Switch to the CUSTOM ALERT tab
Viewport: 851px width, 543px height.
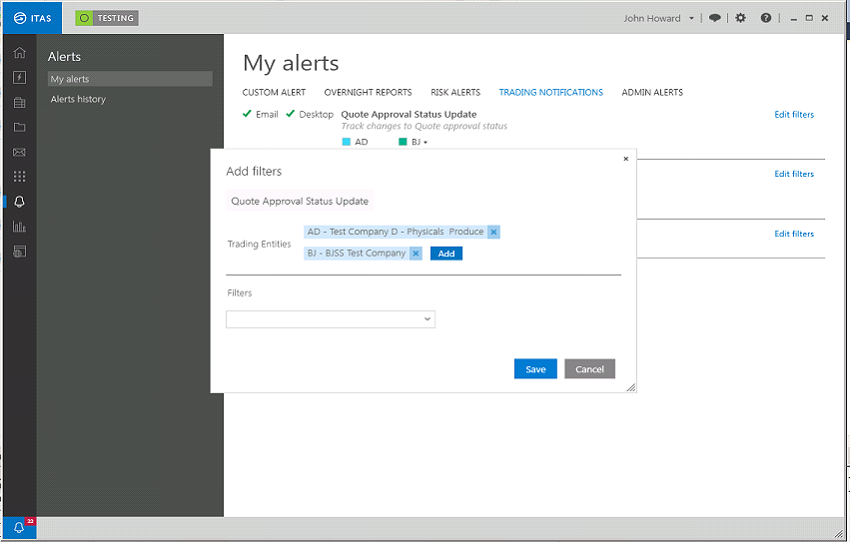click(274, 92)
